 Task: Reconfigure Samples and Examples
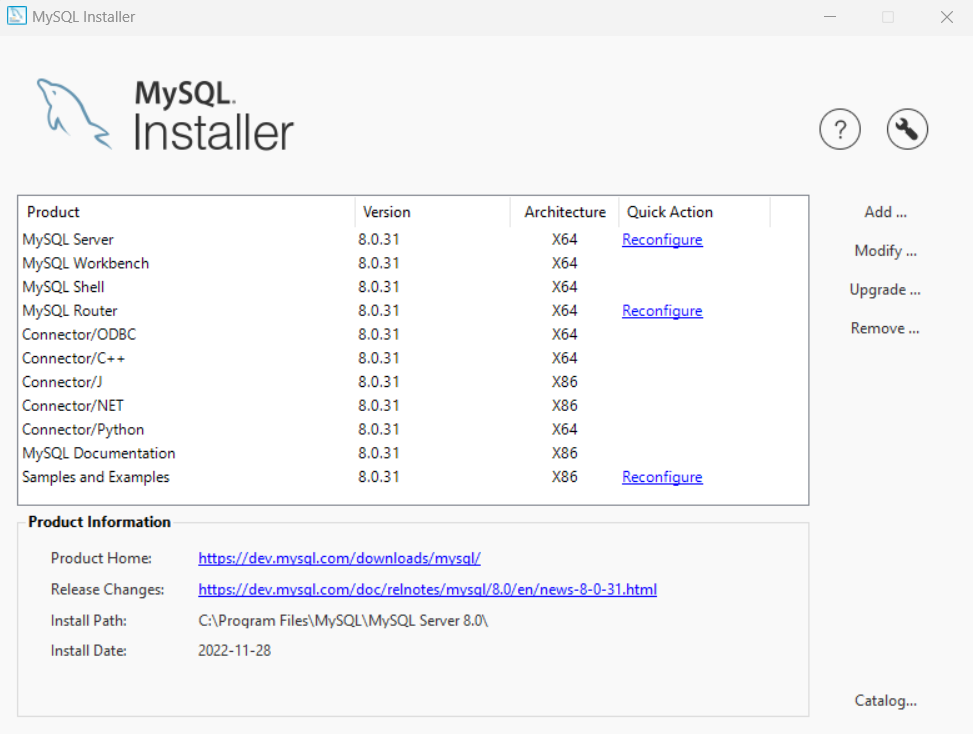[662, 477]
